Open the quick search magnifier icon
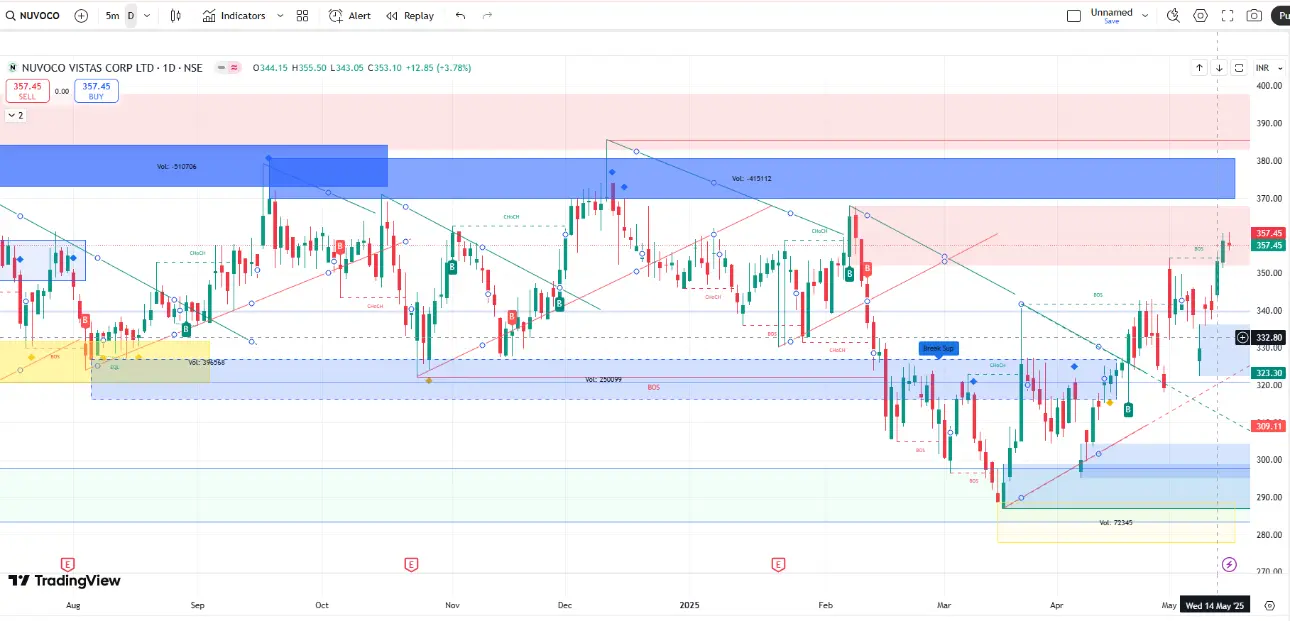 pos(1174,16)
